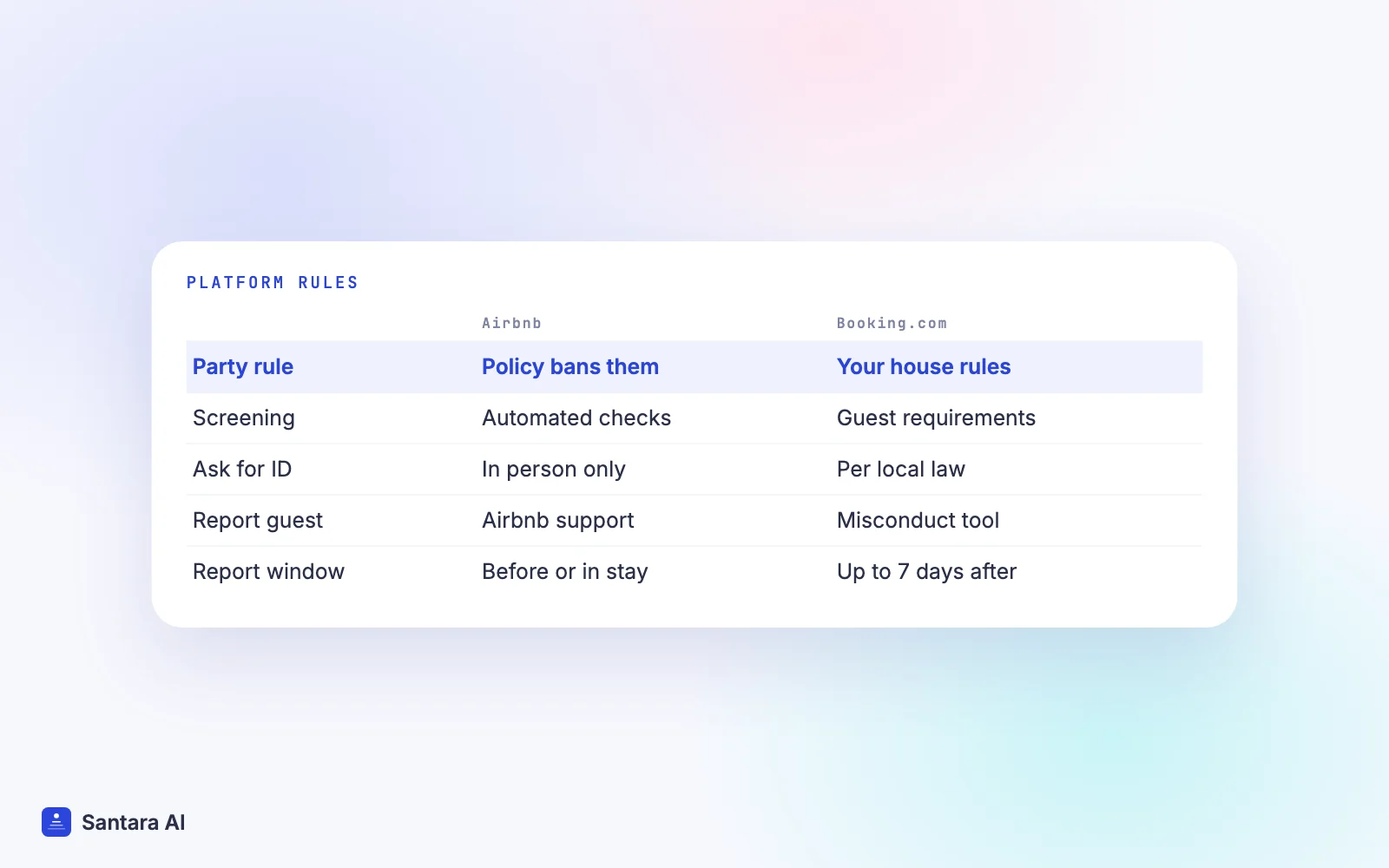Image resolution: width=1389 pixels, height=868 pixels.
Task: Click the 'Airbnb support' cell
Action: 558,521
